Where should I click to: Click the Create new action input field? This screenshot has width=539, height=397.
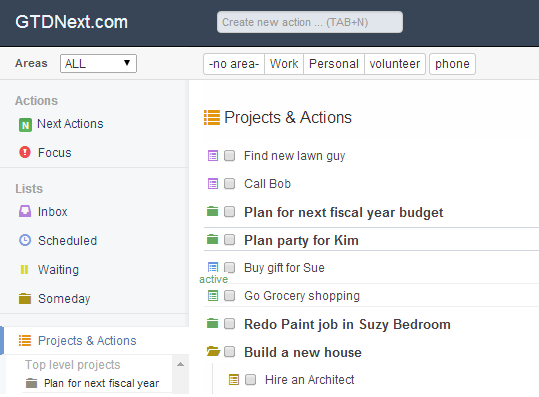(x=310, y=22)
